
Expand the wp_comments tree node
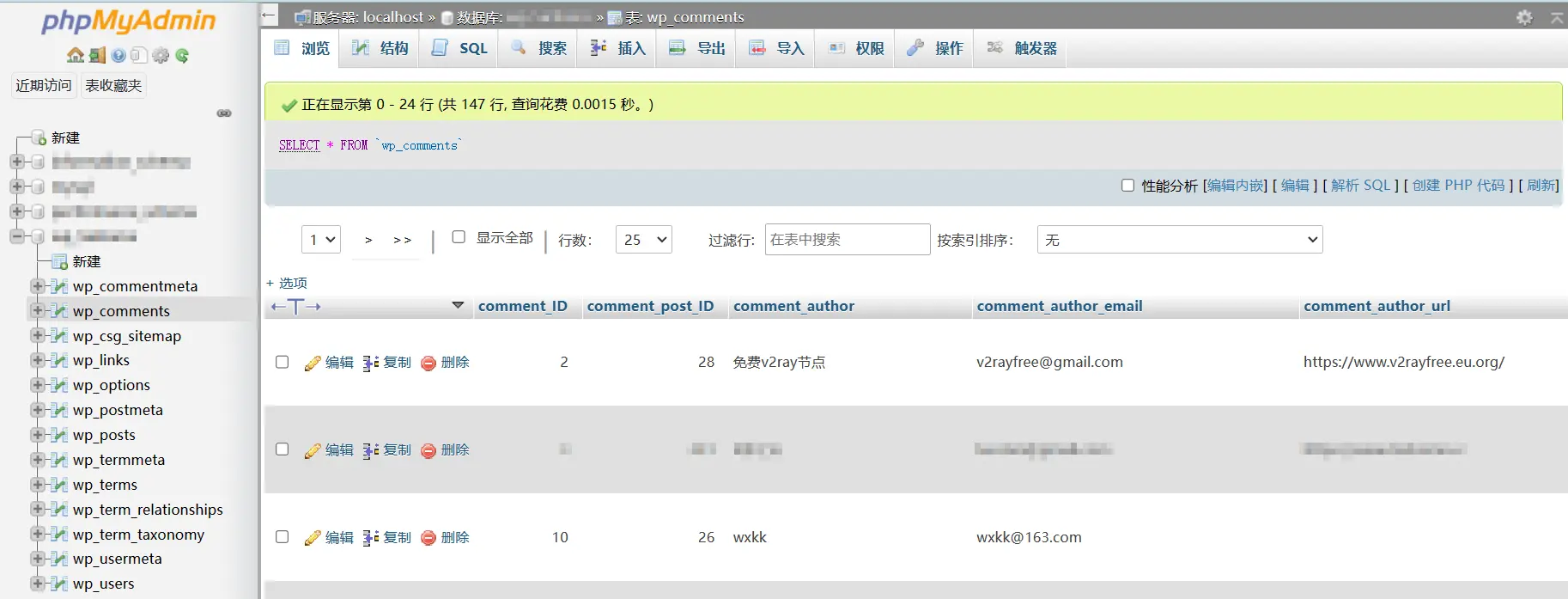click(x=37, y=310)
